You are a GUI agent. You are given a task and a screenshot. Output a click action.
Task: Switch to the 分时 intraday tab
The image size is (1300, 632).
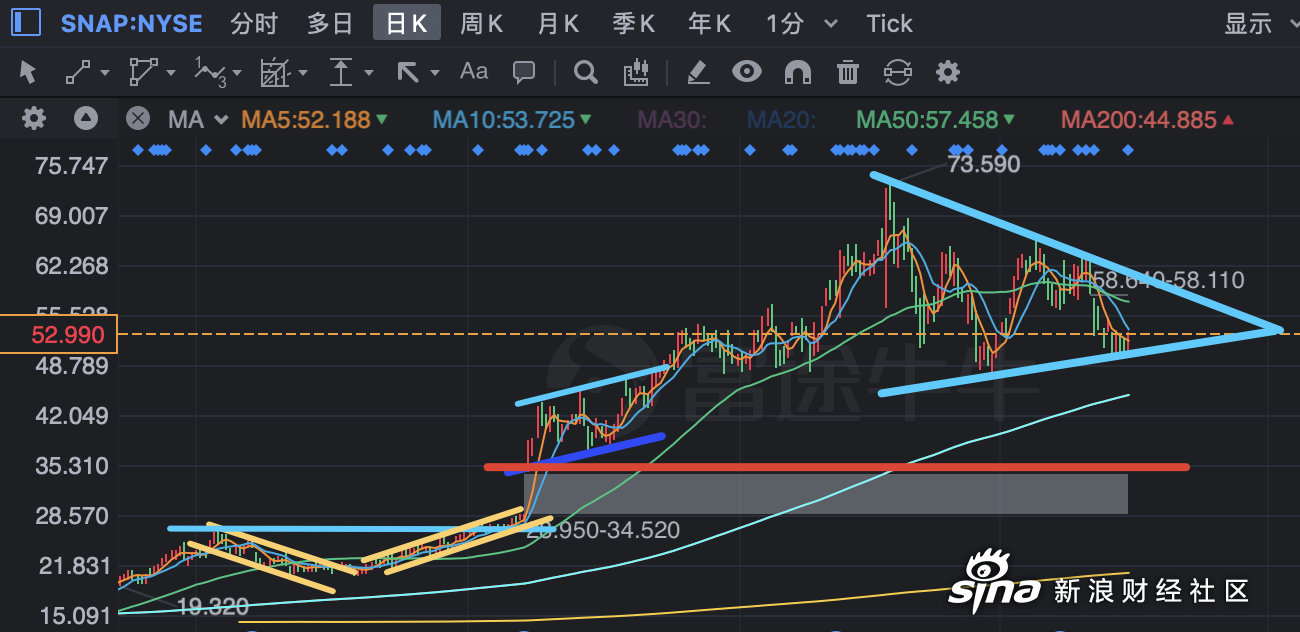click(254, 23)
